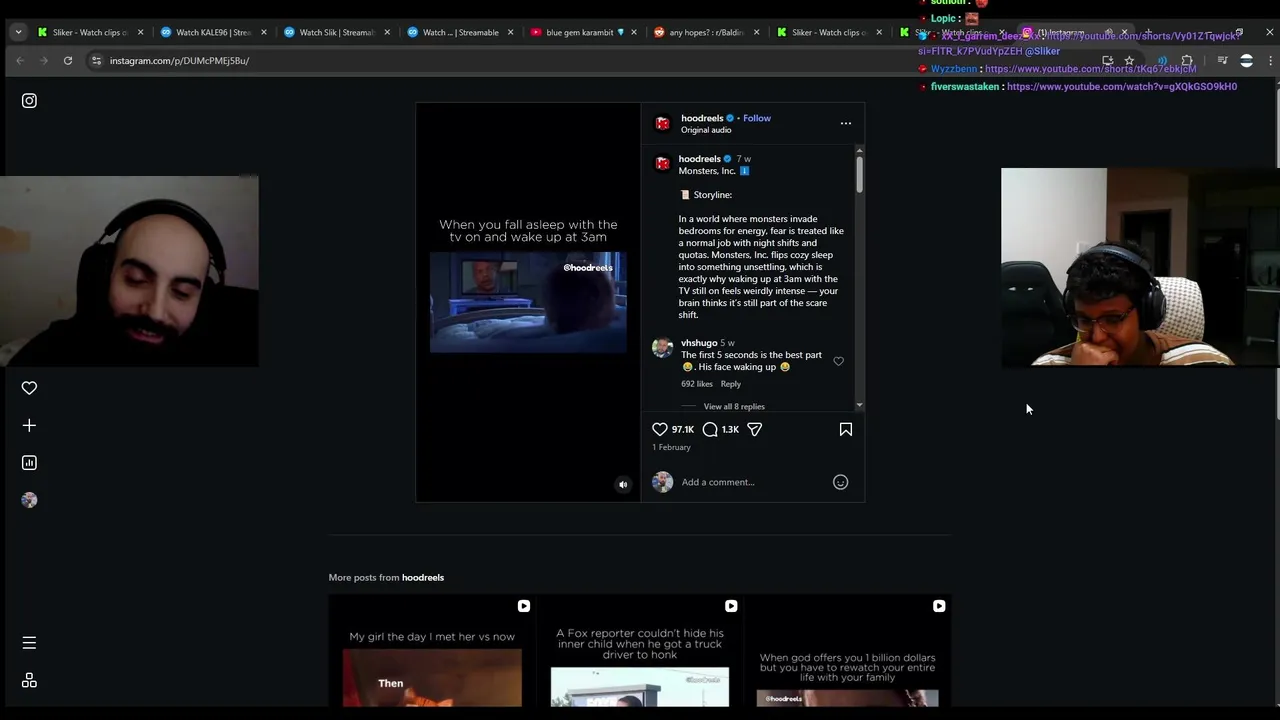1280x720 pixels.
Task: Close the Watch KALE96 tab
Action: 263,32
